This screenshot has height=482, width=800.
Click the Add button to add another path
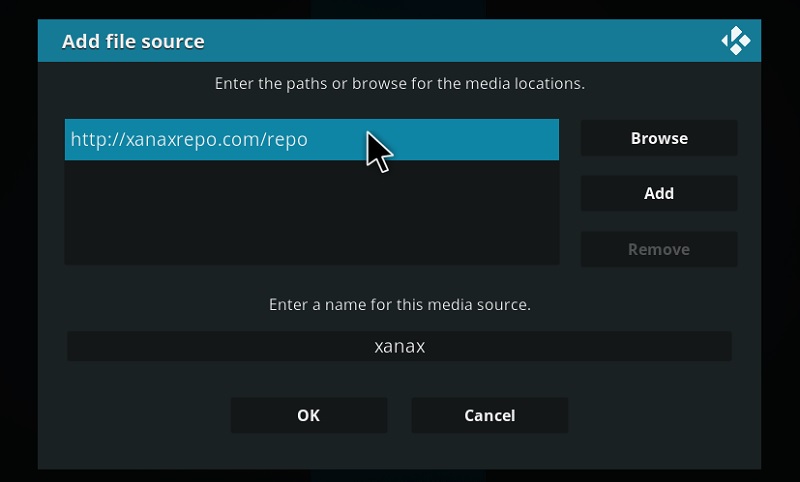[659, 193]
